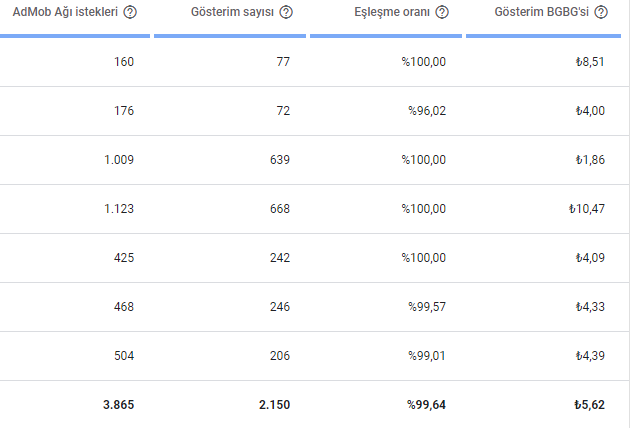Click the ₺8,51 eCPM value
Screen dimensions: 630x428
[x=590, y=62]
